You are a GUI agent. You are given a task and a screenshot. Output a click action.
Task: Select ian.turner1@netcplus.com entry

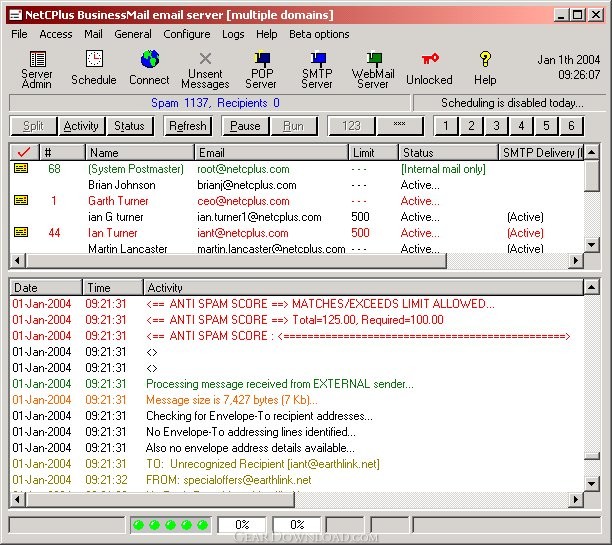[259, 217]
